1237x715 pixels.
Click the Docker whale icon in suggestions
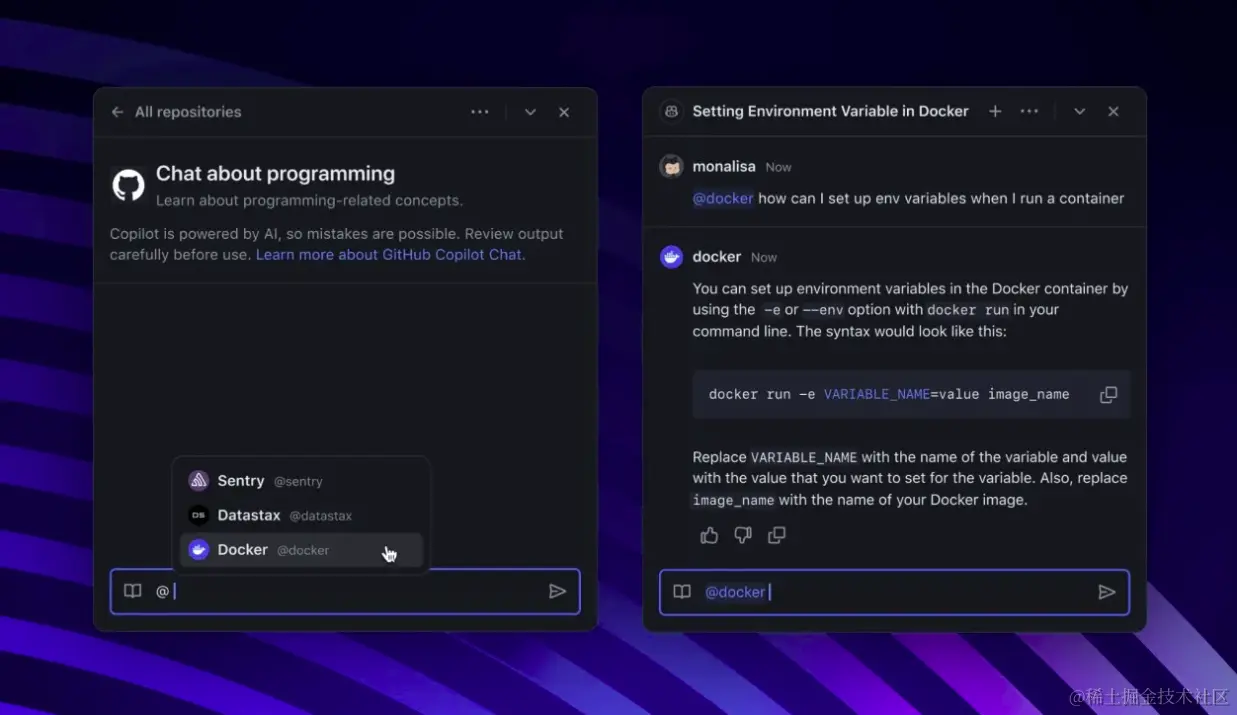[199, 550]
